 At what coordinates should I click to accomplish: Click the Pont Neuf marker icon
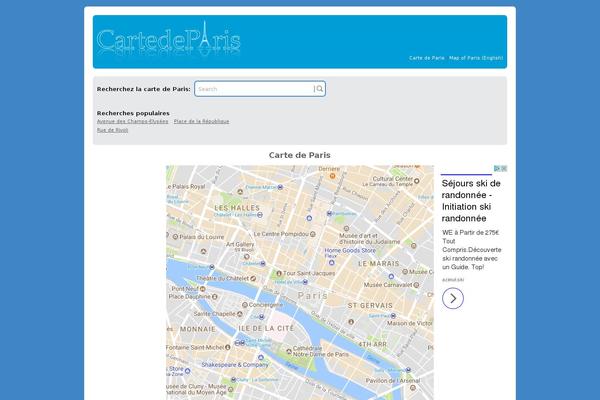coord(203,289)
